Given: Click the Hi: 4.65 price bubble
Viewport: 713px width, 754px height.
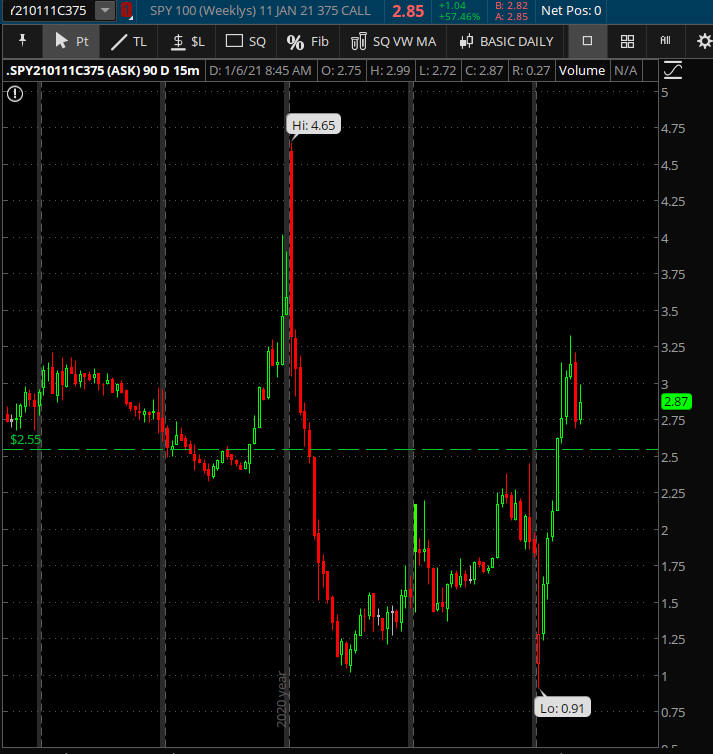Looking at the screenshot, I should (313, 125).
